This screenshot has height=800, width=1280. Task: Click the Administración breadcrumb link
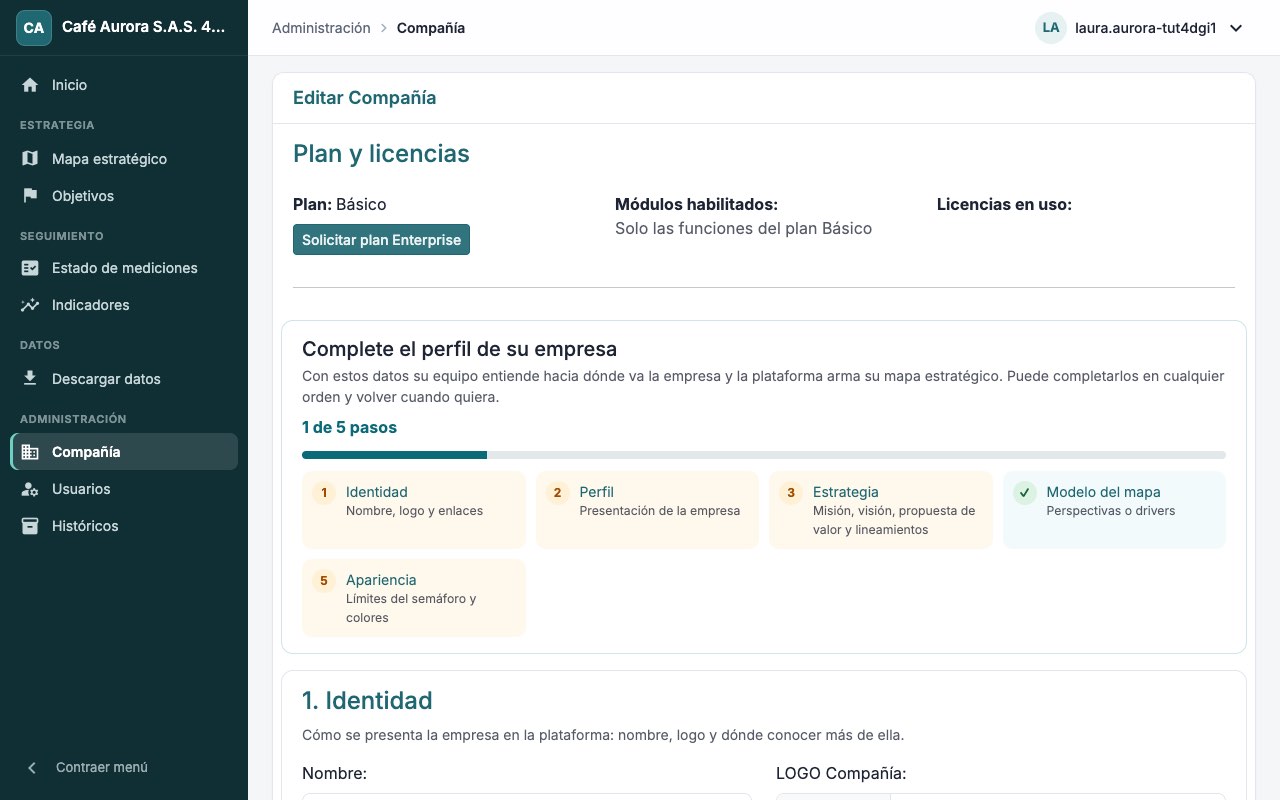point(321,28)
